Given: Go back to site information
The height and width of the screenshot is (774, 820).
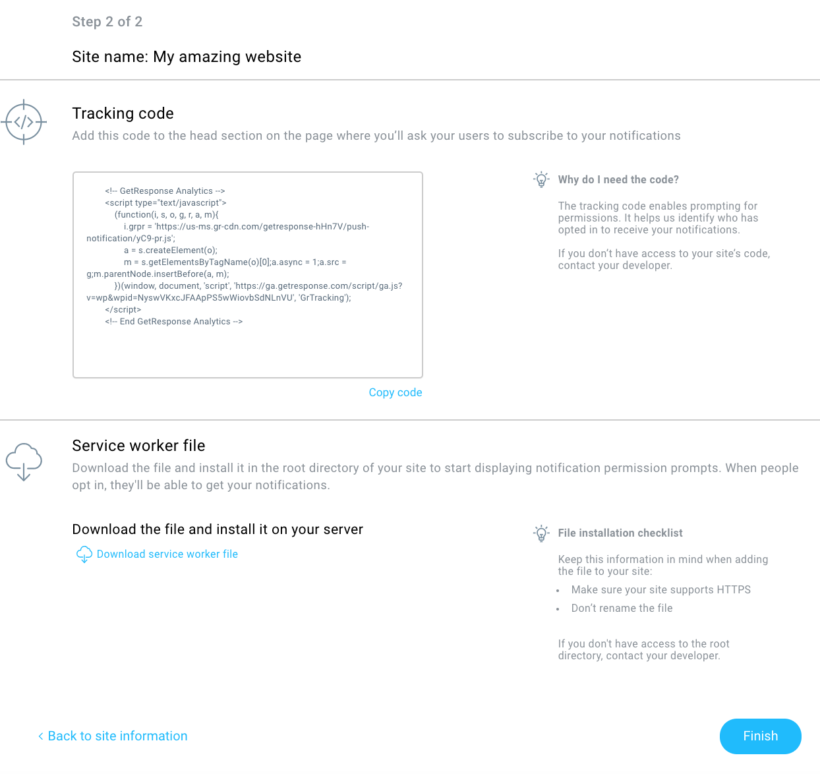Looking at the screenshot, I should pos(117,736).
